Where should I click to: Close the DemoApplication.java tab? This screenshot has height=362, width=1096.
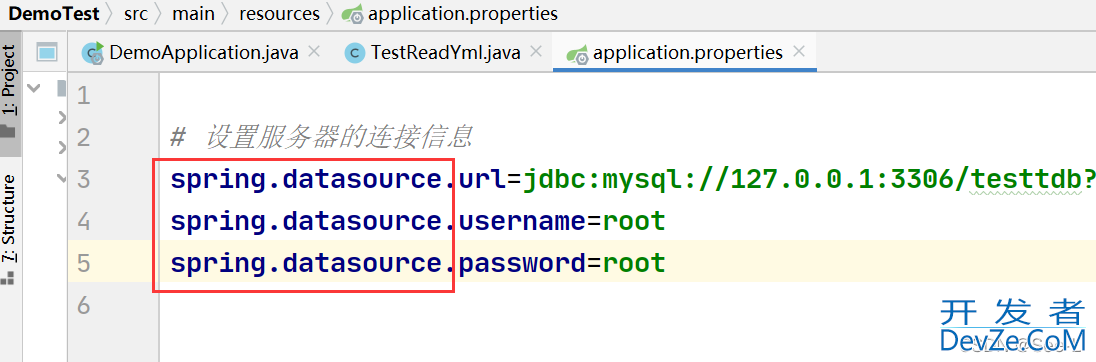tap(314, 52)
